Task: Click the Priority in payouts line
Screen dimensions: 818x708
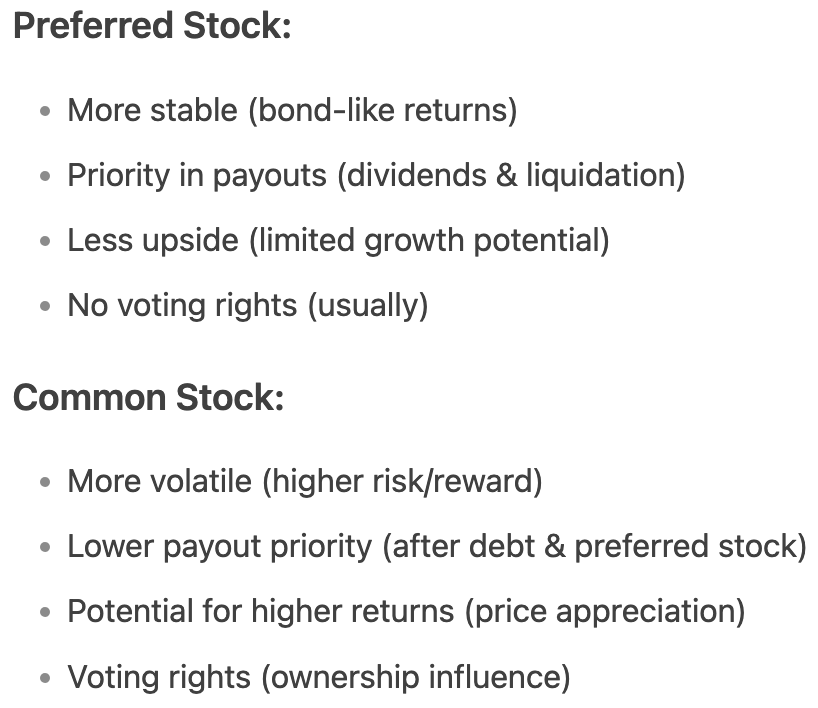Action: point(376,175)
